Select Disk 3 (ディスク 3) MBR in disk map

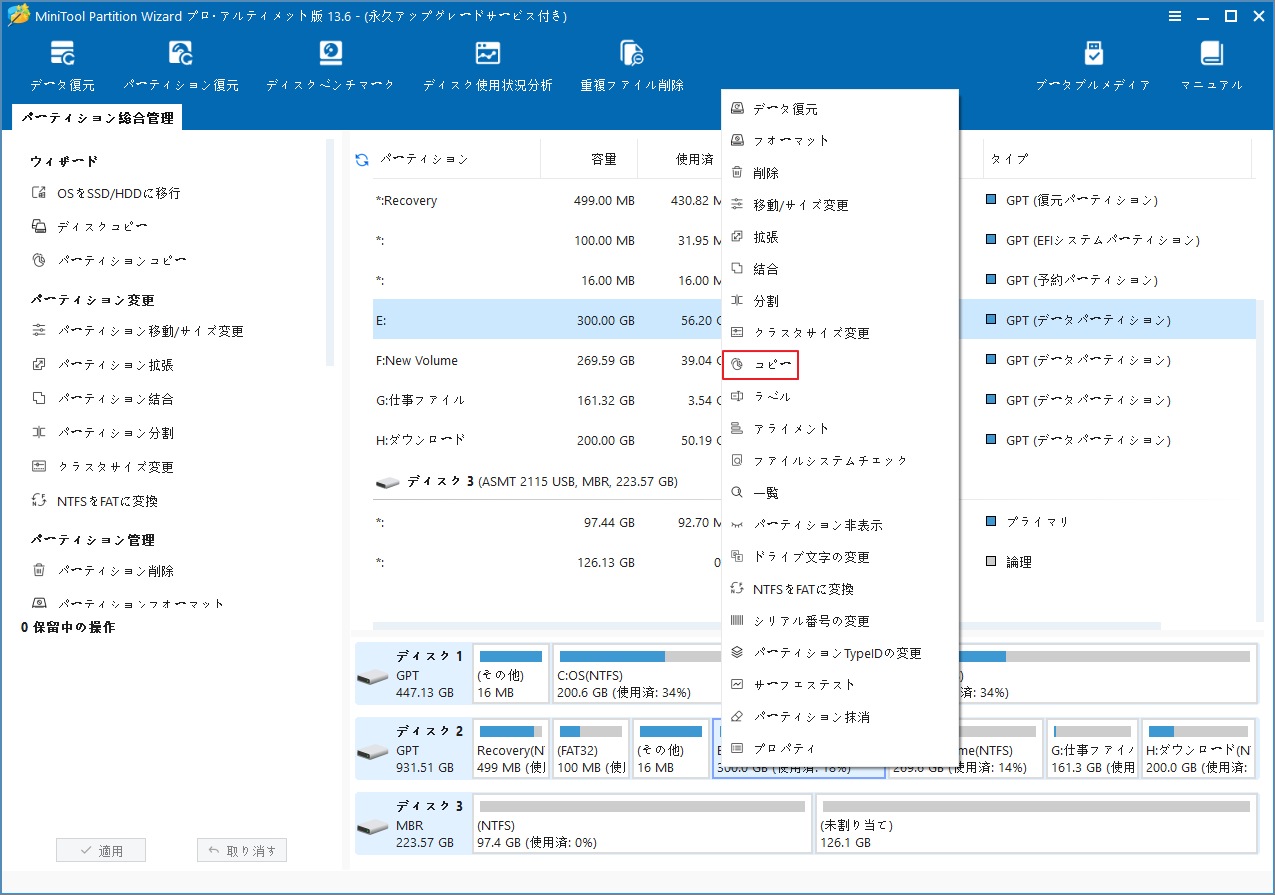412,823
